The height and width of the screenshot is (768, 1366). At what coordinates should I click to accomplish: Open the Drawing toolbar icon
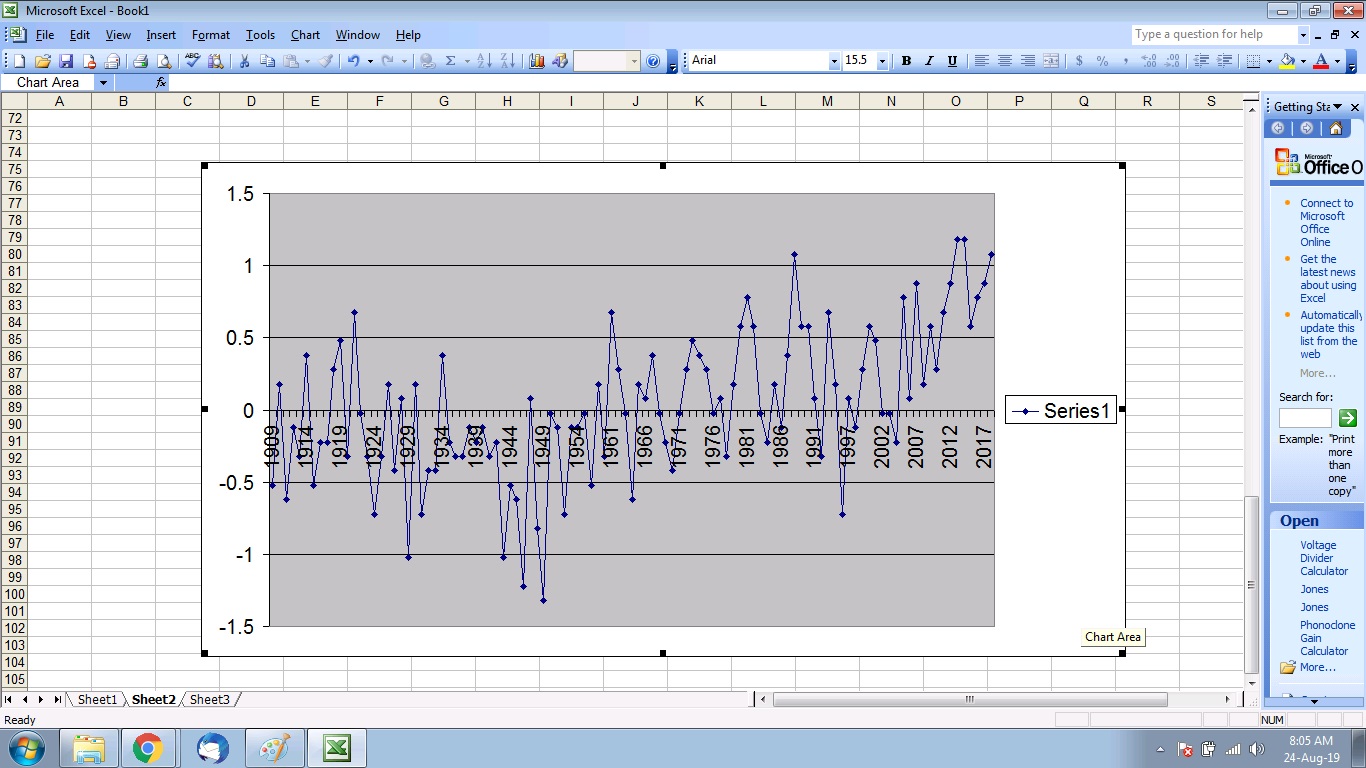pos(560,61)
